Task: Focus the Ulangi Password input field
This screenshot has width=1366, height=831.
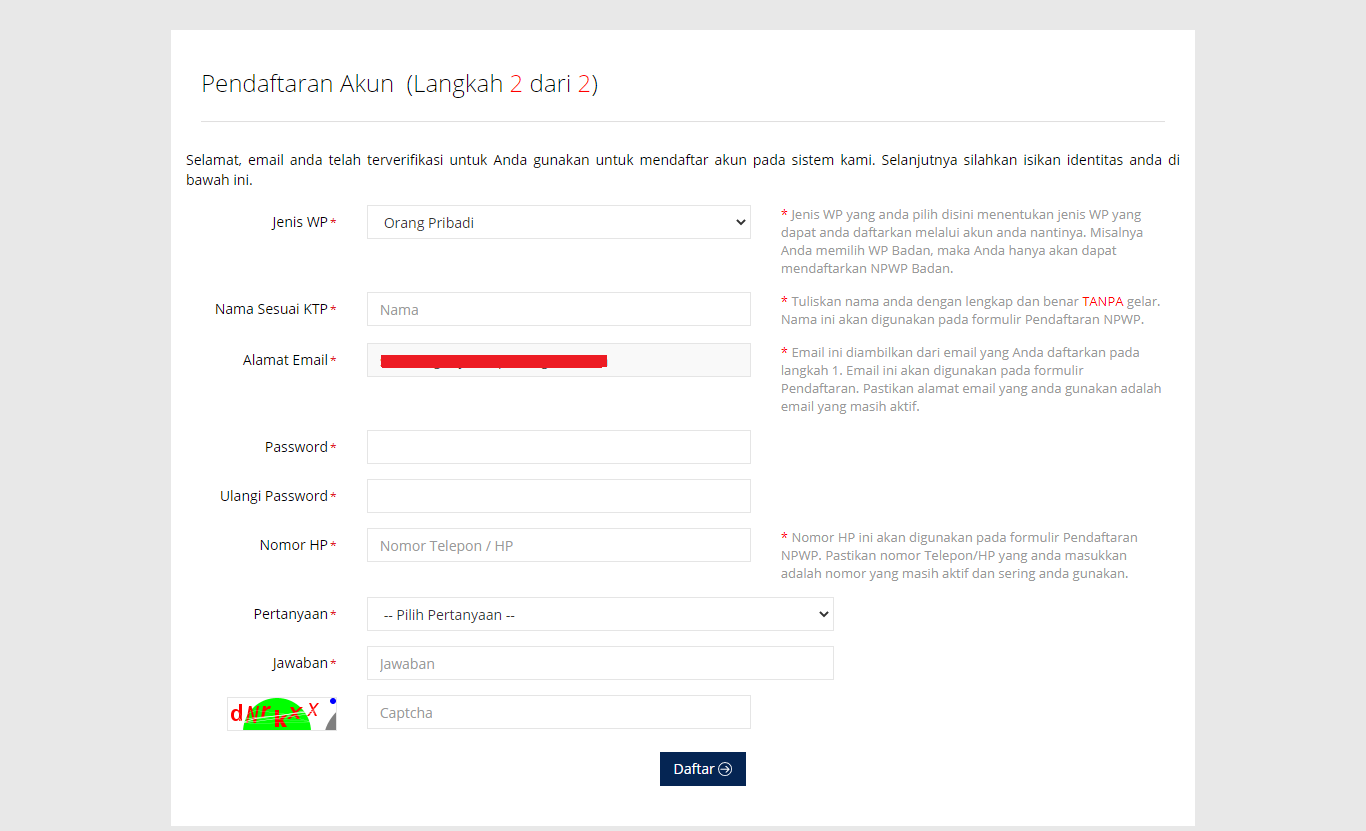Action: tap(558, 496)
